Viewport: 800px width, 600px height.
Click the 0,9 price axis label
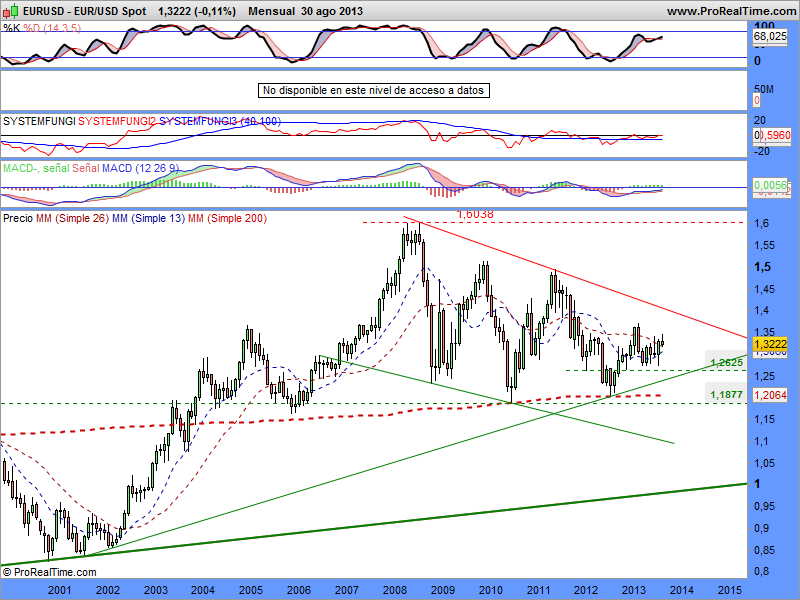point(762,528)
